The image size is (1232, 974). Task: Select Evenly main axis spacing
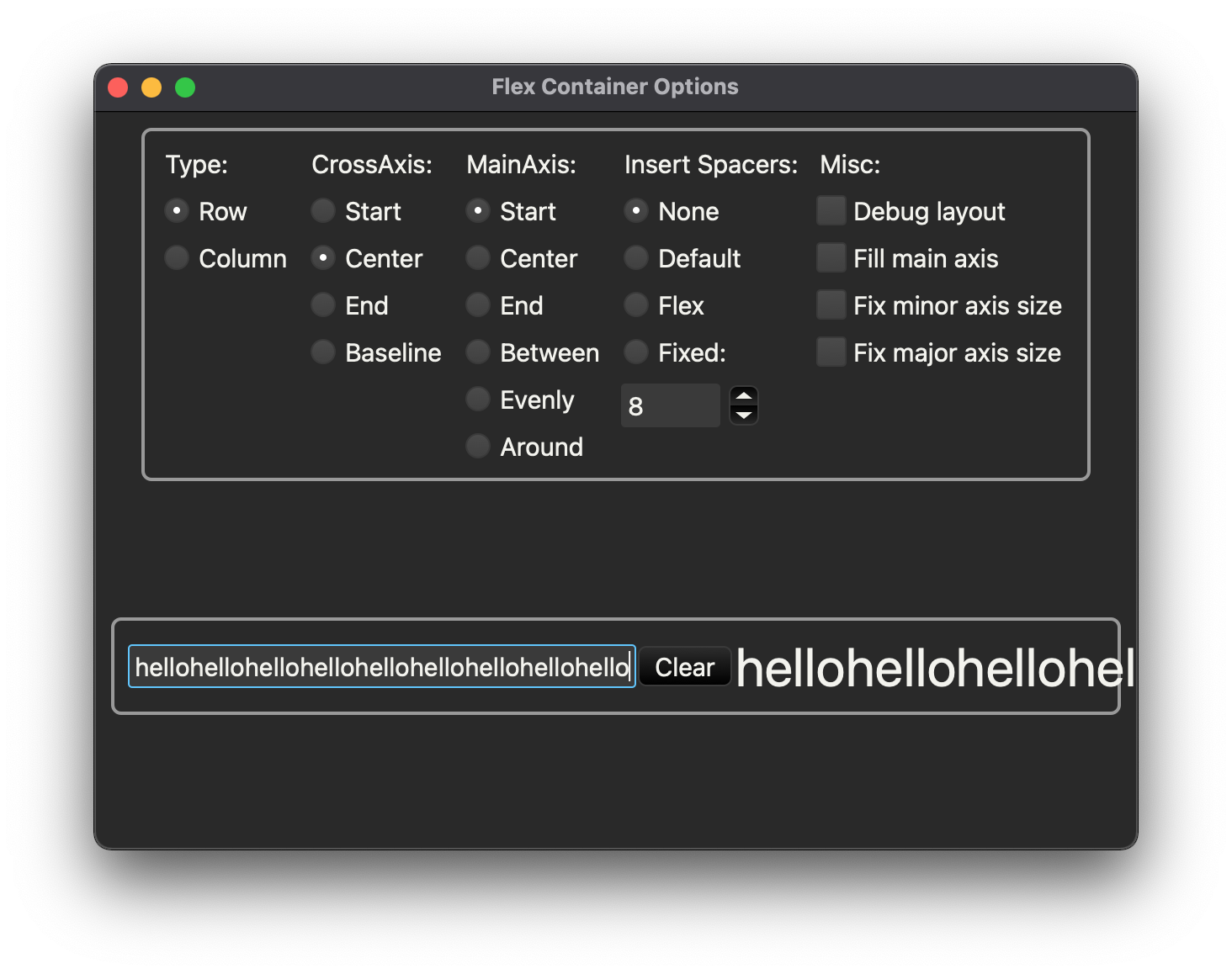pyautogui.click(x=478, y=400)
